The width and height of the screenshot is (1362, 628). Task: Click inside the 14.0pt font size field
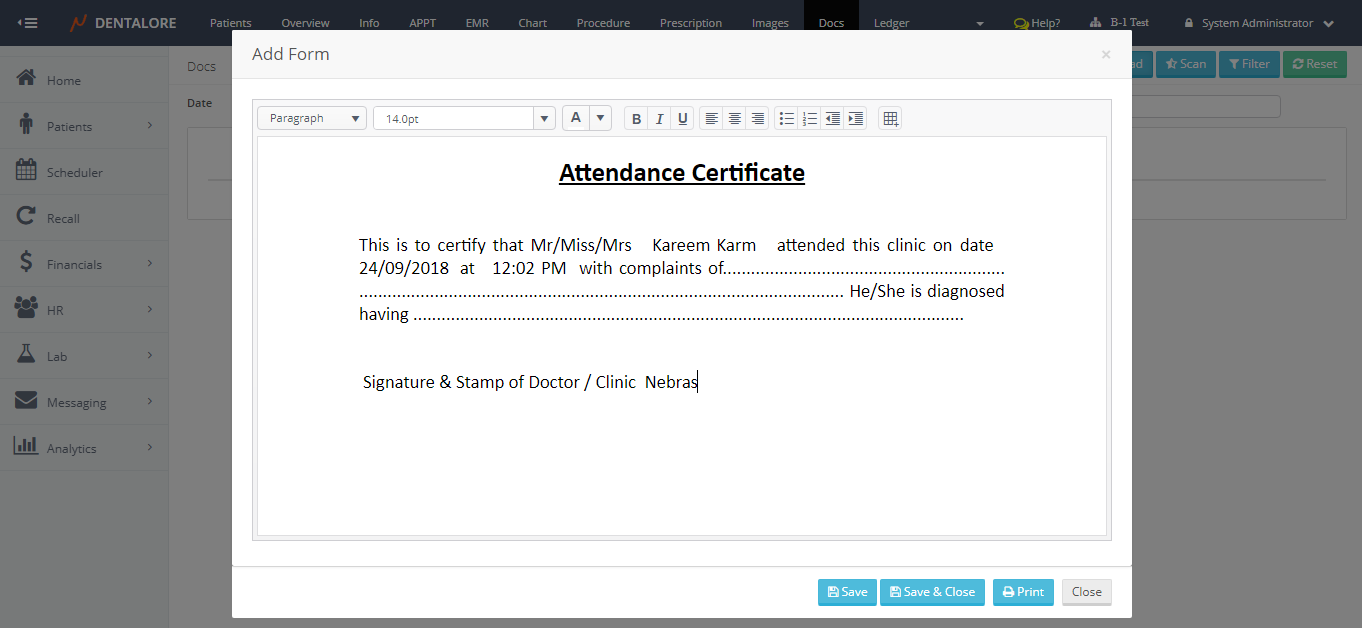tap(453, 119)
